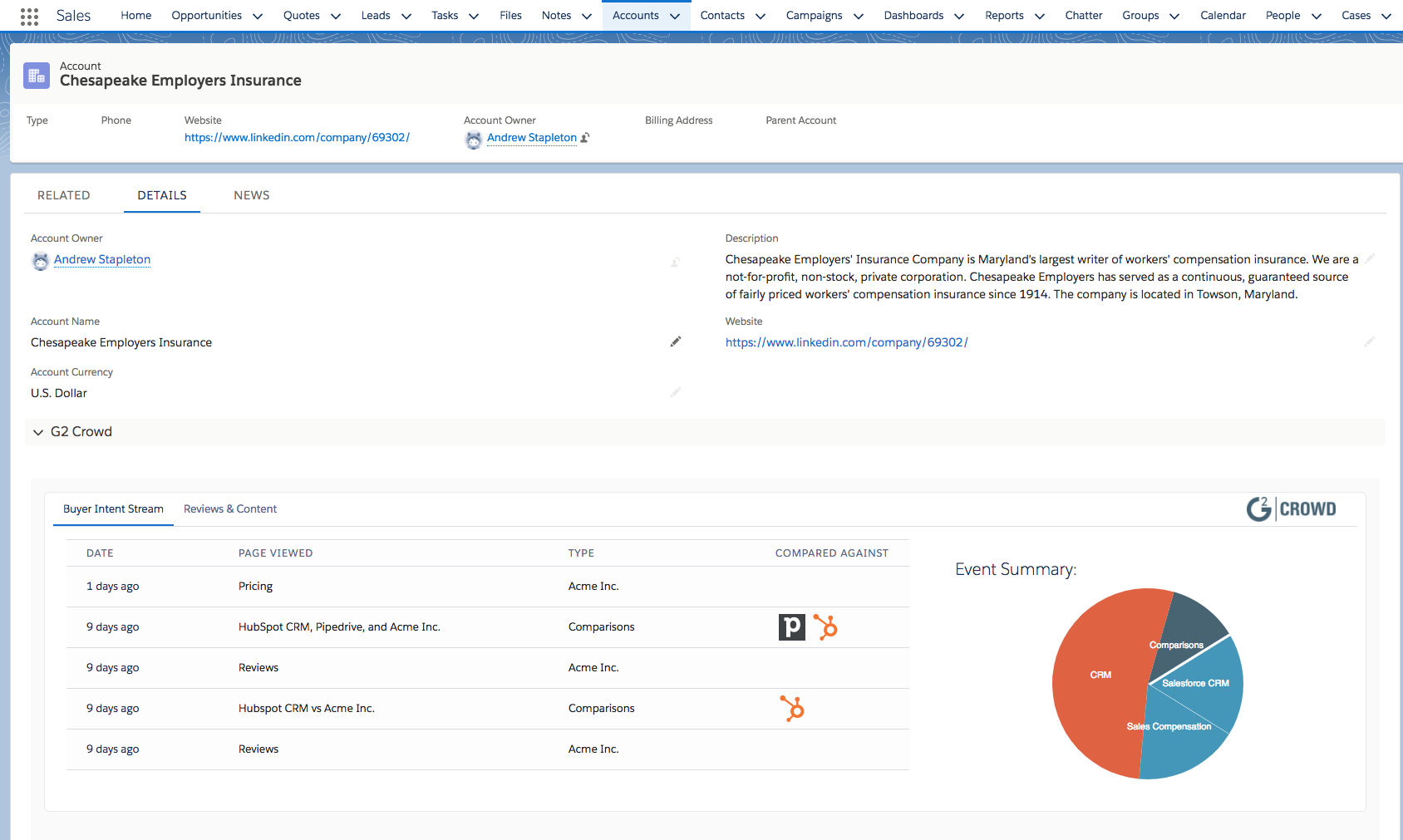Image resolution: width=1403 pixels, height=840 pixels.
Task: Open the LinkedIn website link under Description
Action: tap(846, 342)
